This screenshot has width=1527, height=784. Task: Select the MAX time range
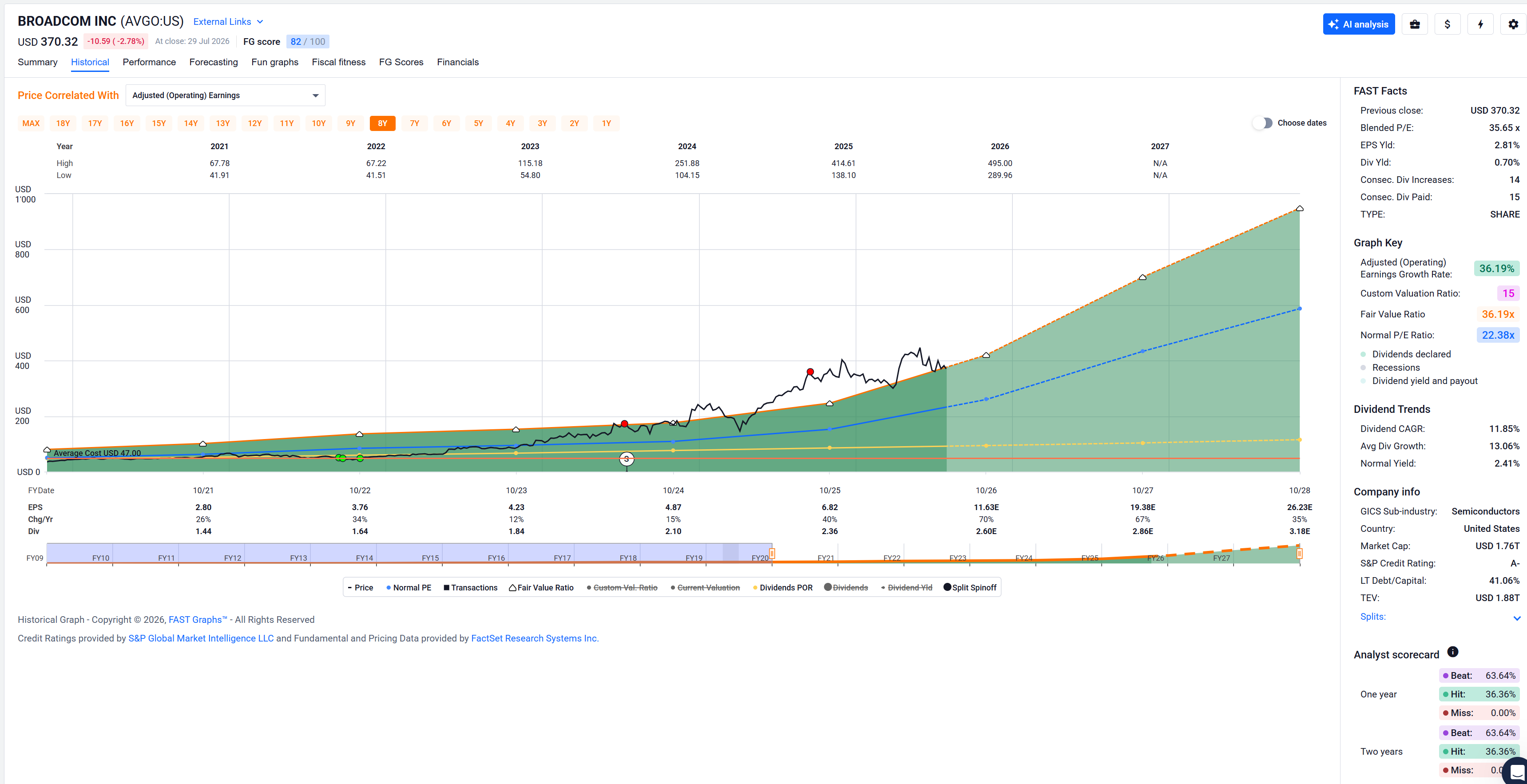pos(31,123)
